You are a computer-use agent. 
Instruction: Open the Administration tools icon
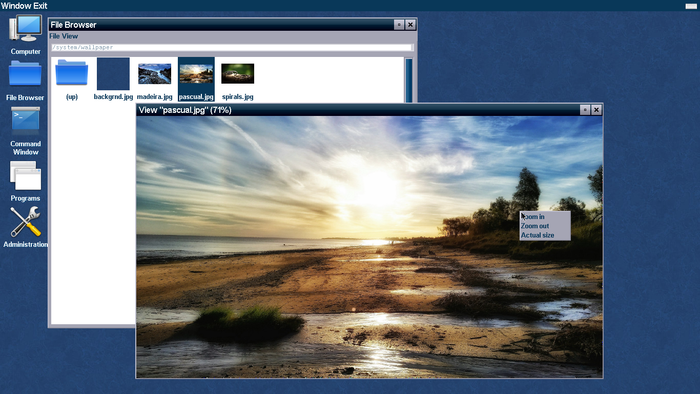pyautogui.click(x=25, y=227)
